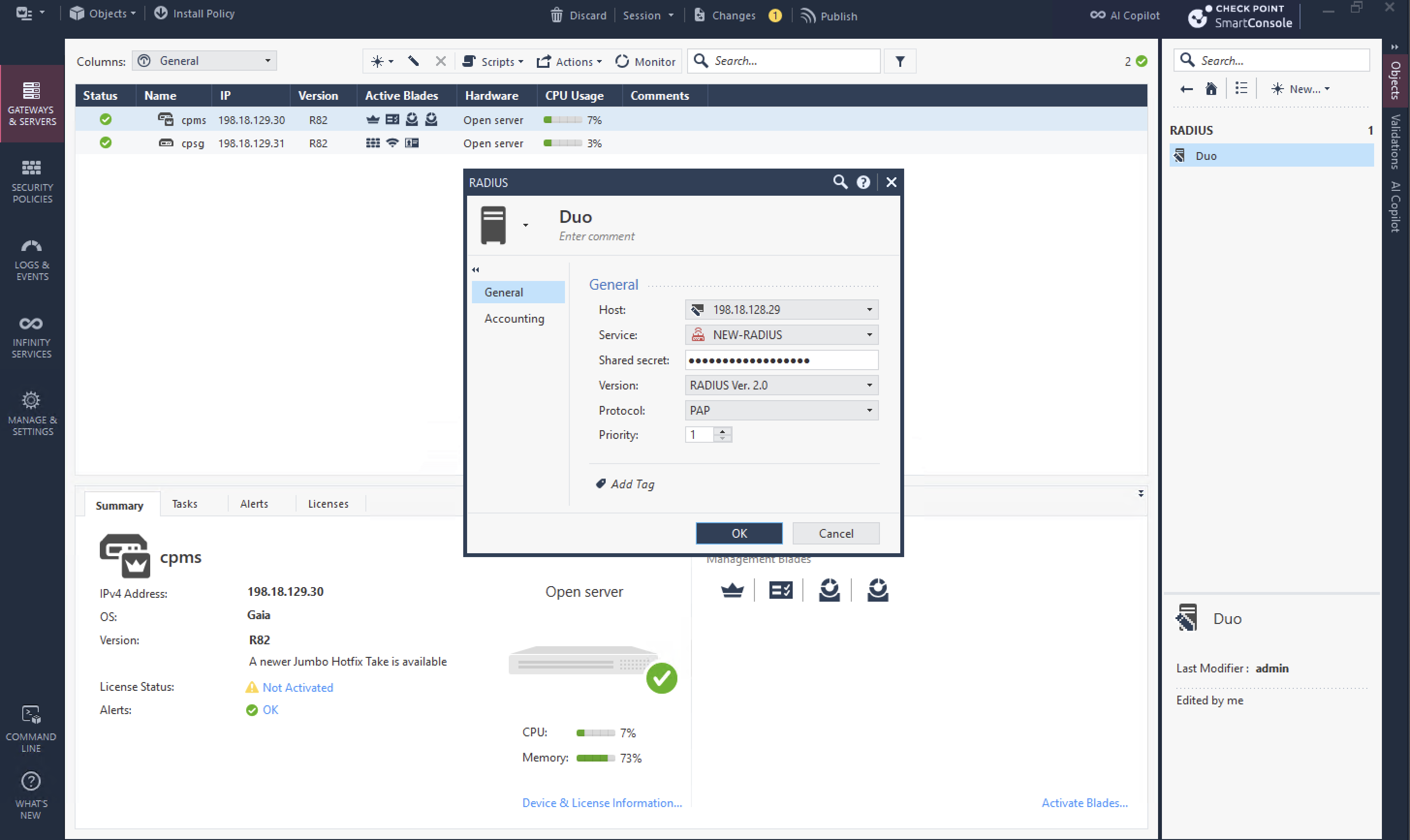Expand the Host dropdown

point(869,310)
